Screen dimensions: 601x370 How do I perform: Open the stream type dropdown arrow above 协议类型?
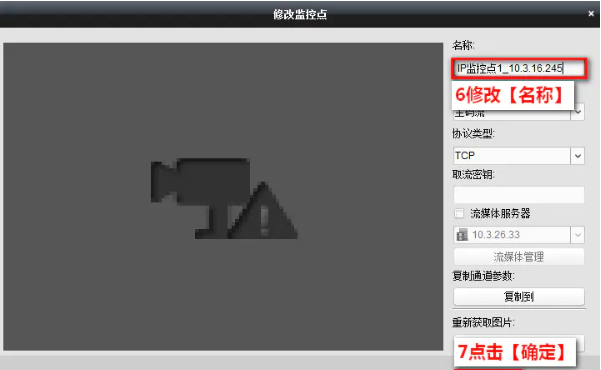tap(578, 112)
